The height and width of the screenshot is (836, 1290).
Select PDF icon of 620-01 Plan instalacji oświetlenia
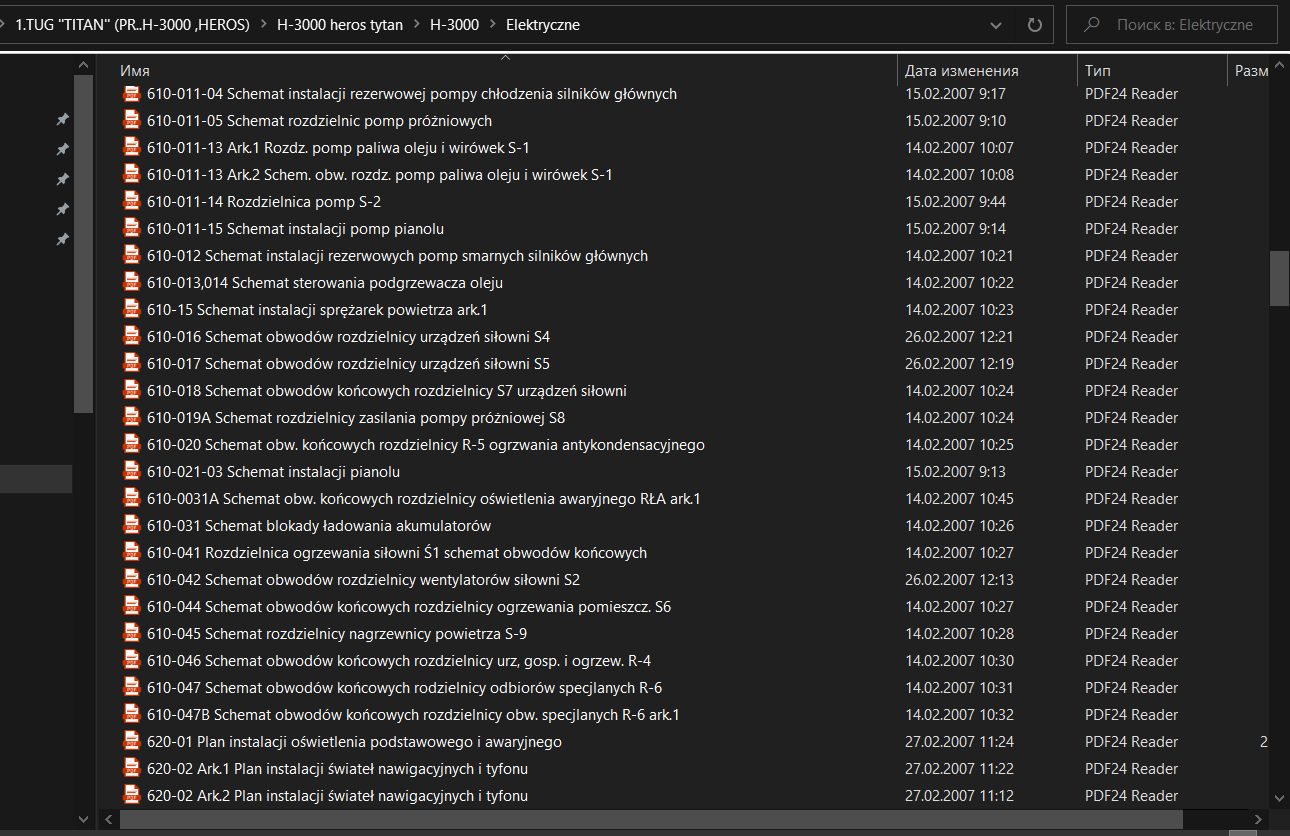click(x=131, y=742)
